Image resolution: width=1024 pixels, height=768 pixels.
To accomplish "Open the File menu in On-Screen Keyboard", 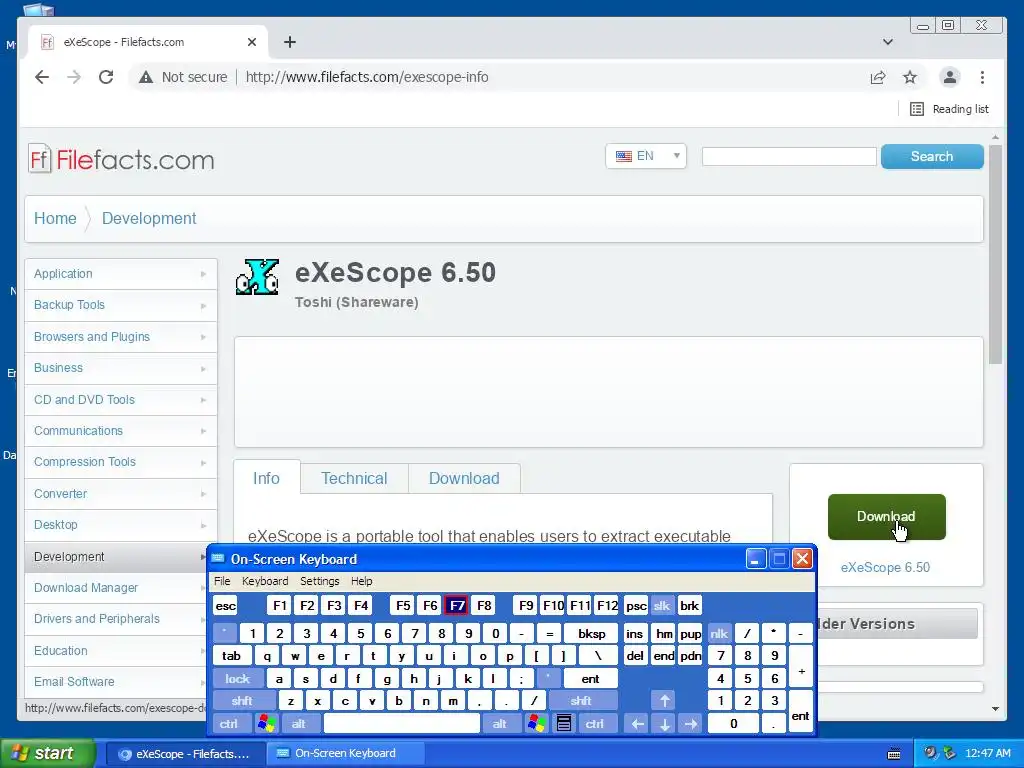I will click(222, 581).
